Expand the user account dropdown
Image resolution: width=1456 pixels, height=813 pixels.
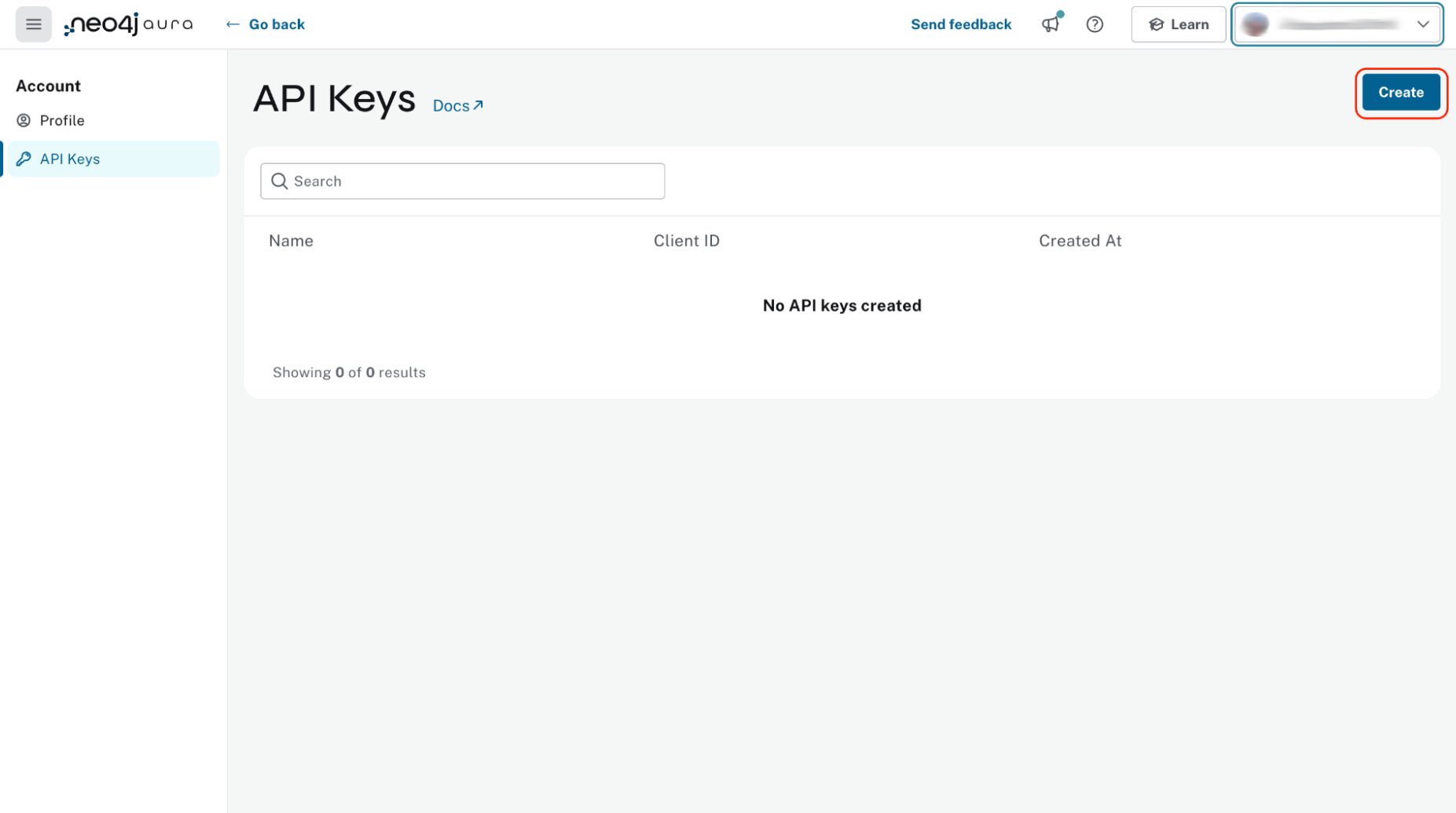[x=1337, y=24]
